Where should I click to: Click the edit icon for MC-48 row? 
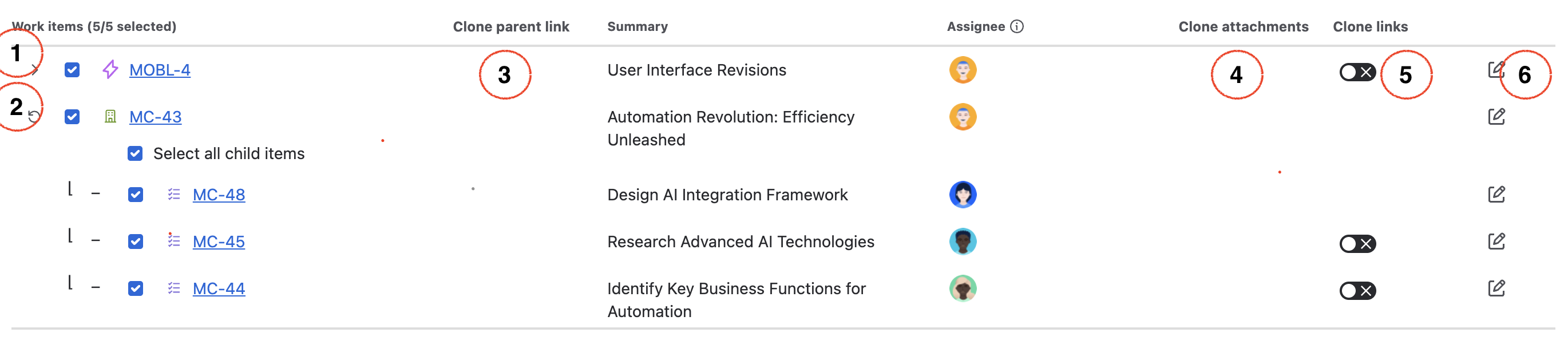[x=1495, y=194]
